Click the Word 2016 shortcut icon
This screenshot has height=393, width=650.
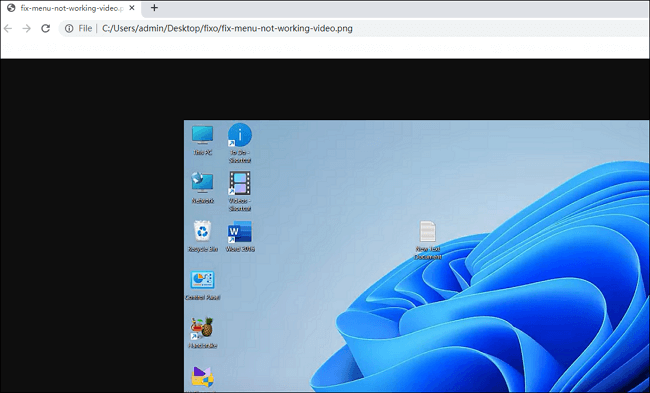click(x=240, y=232)
